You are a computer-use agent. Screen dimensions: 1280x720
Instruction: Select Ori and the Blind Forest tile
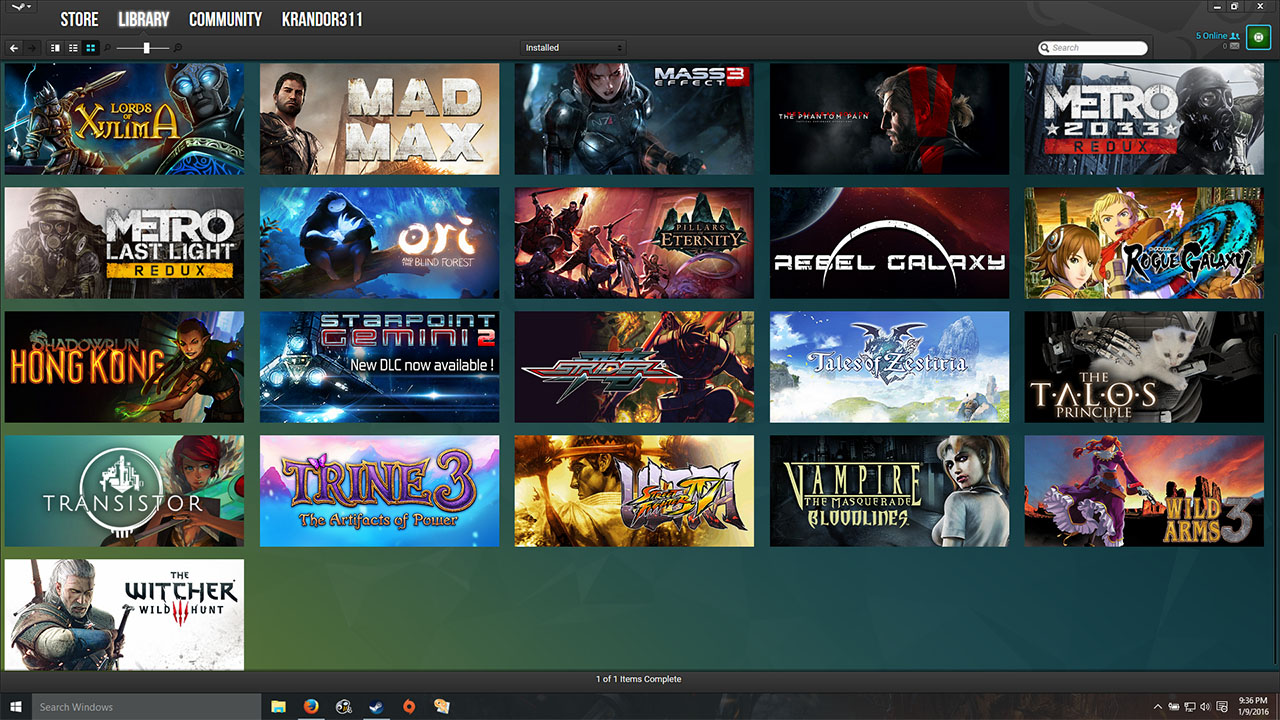pos(379,243)
